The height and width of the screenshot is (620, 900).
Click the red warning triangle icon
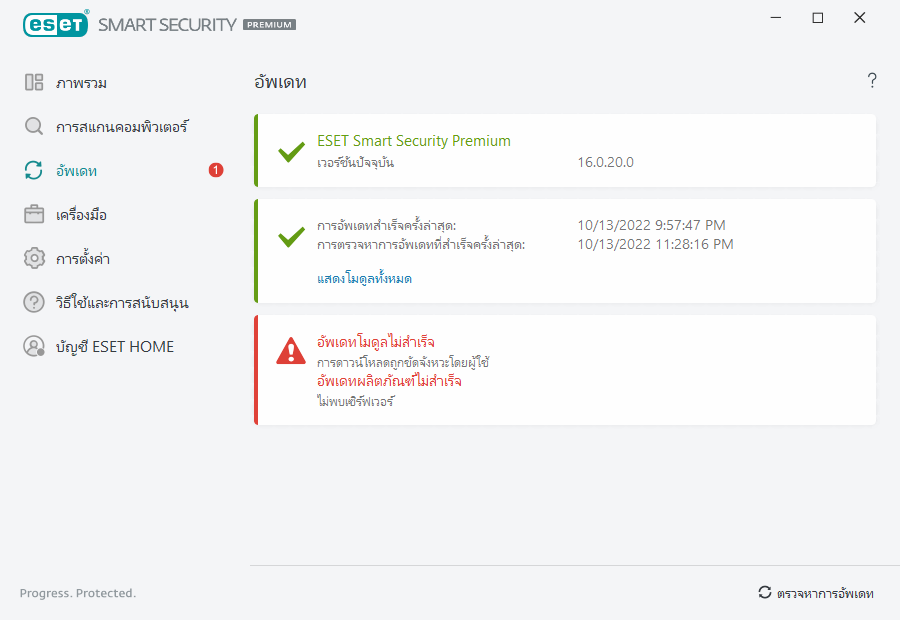(x=291, y=350)
